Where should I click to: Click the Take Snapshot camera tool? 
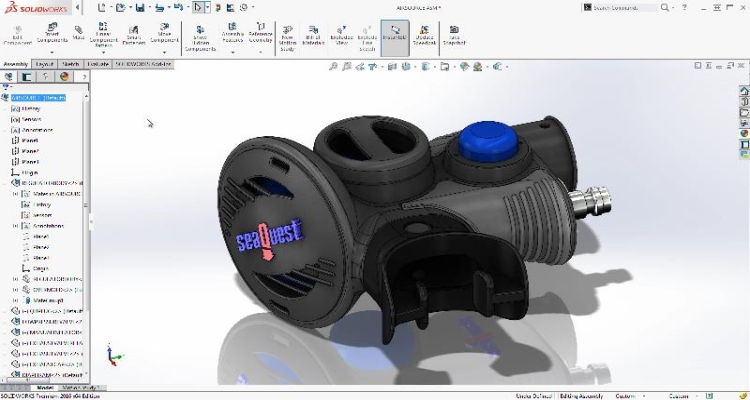(x=454, y=36)
